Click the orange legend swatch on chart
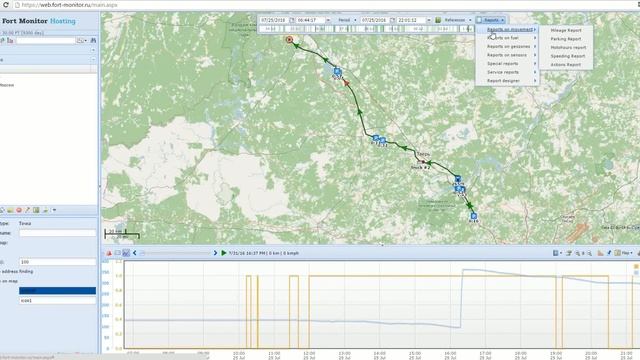The height and width of the screenshot is (360, 640). point(636,266)
